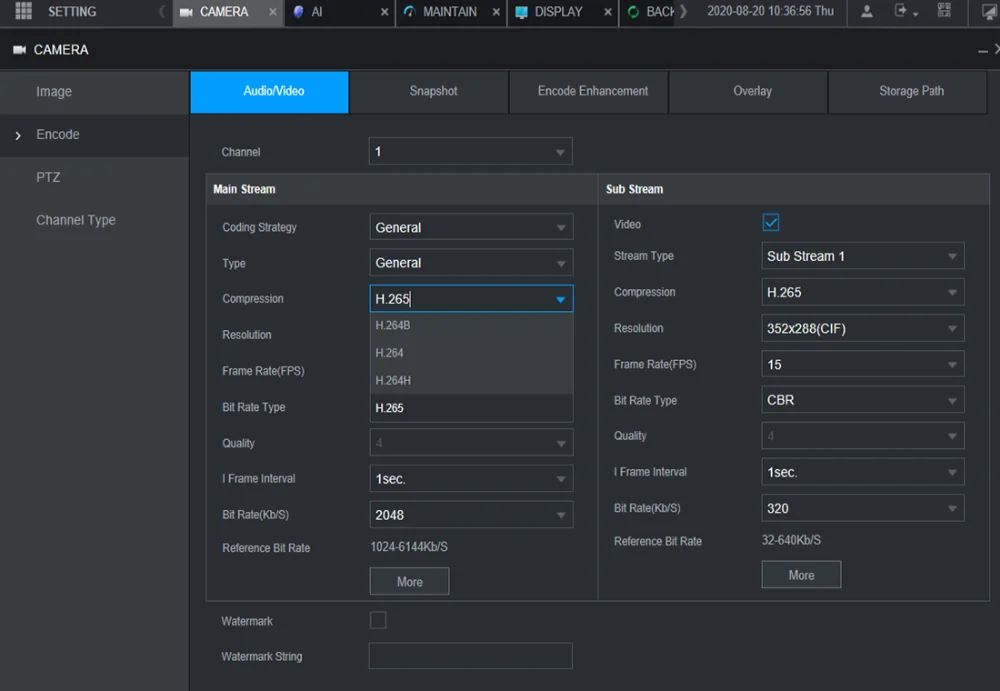This screenshot has width=1000, height=691.
Task: Open the logout menu icon
Action: [904, 11]
